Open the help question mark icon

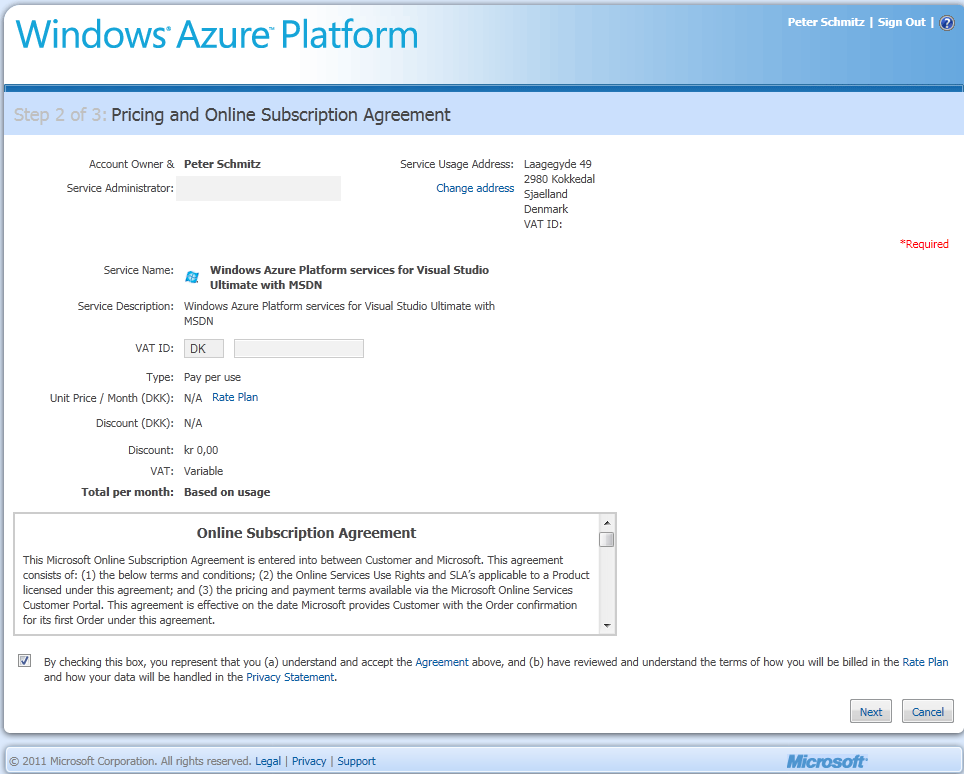coord(947,23)
